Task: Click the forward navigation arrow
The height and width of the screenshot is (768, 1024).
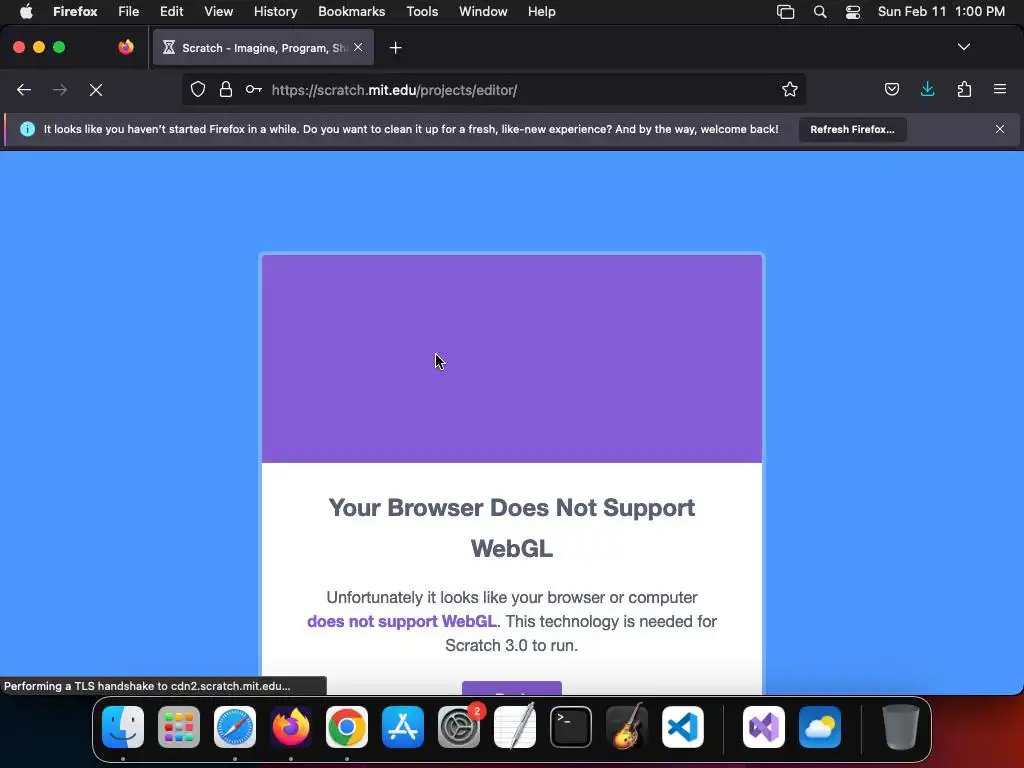Action: (x=60, y=90)
